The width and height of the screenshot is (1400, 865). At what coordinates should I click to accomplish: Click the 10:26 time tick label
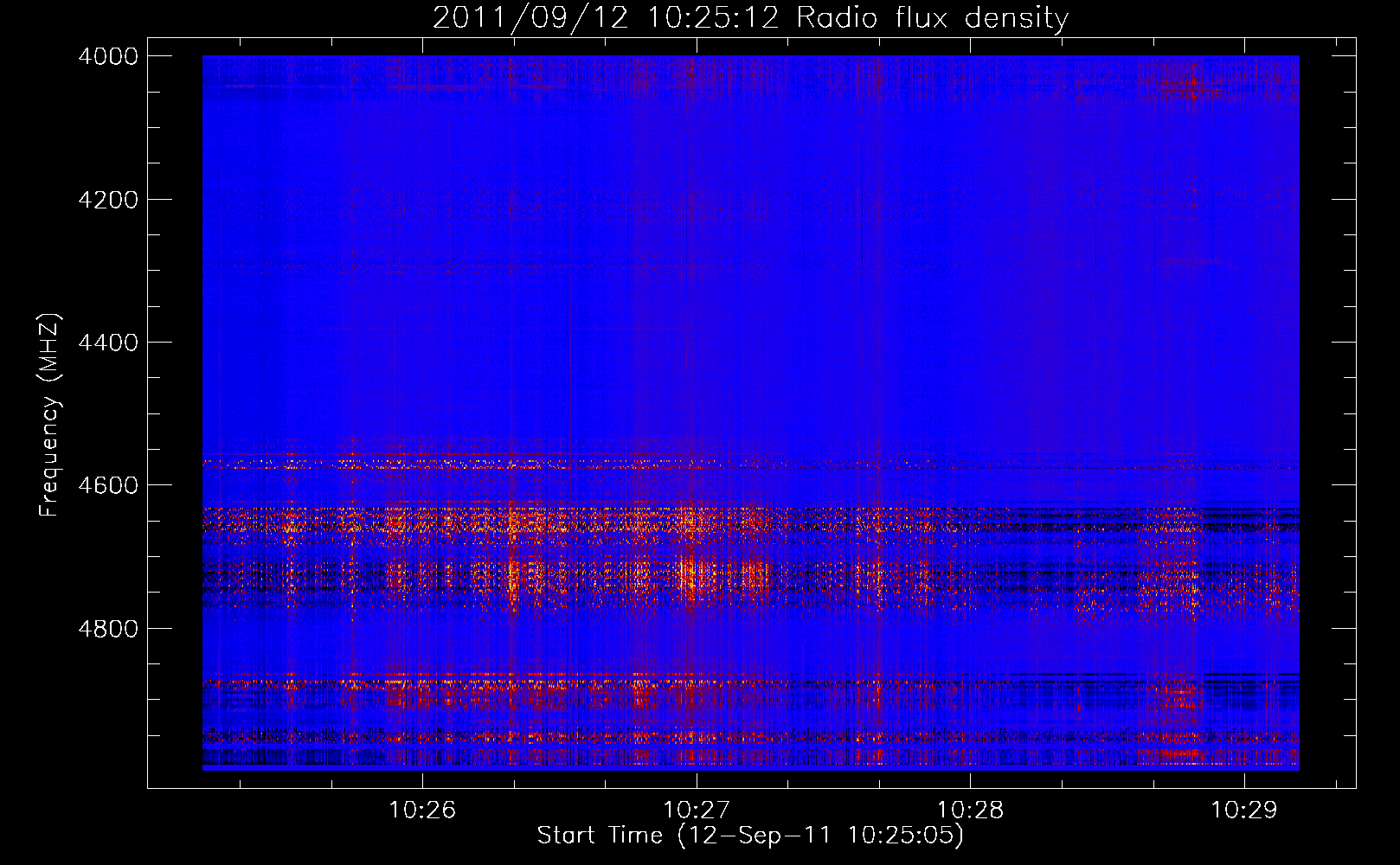[422, 810]
